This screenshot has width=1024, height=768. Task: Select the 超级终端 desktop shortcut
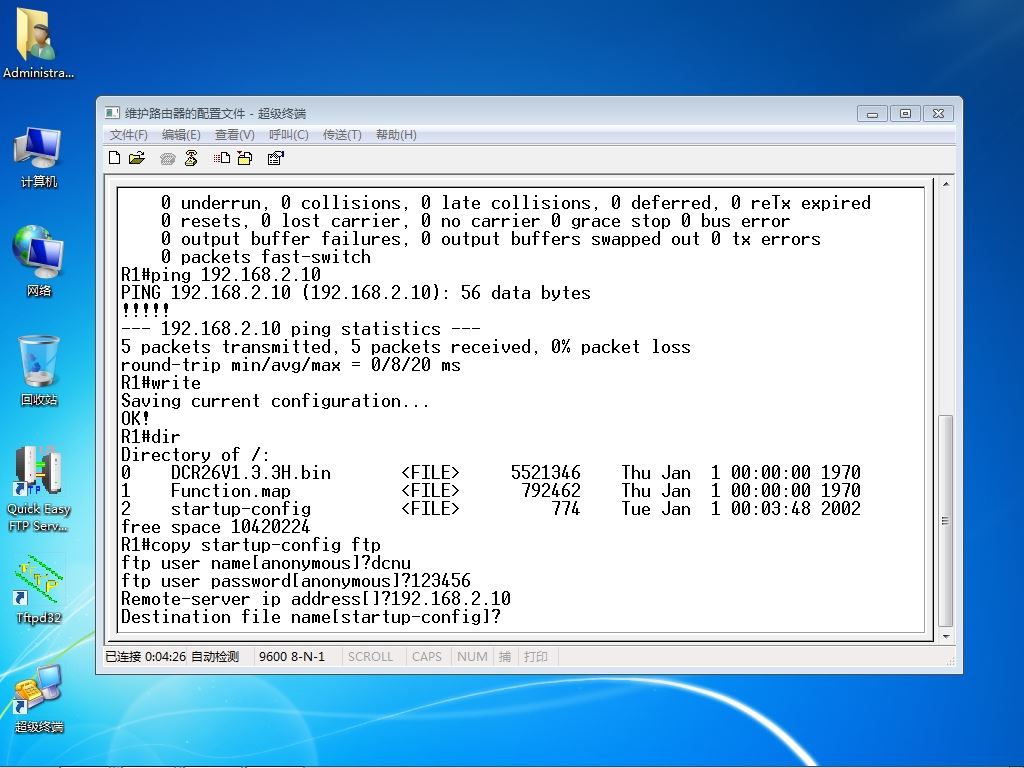point(39,699)
